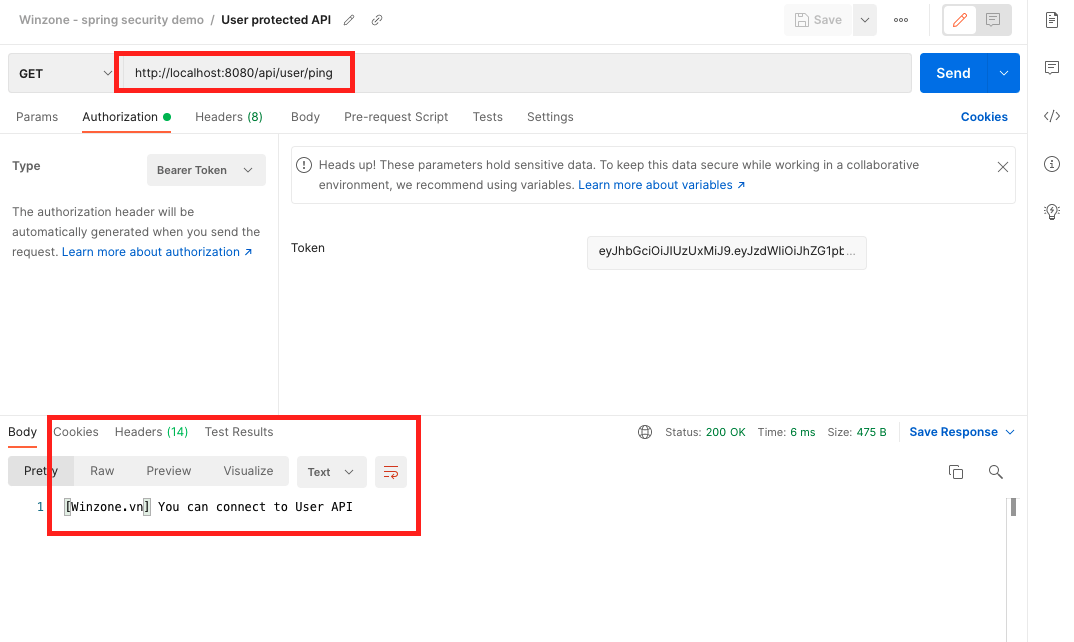Viewport: 1074px width, 642px height.
Task: Open the request Headers (8) tab
Action: pos(229,116)
